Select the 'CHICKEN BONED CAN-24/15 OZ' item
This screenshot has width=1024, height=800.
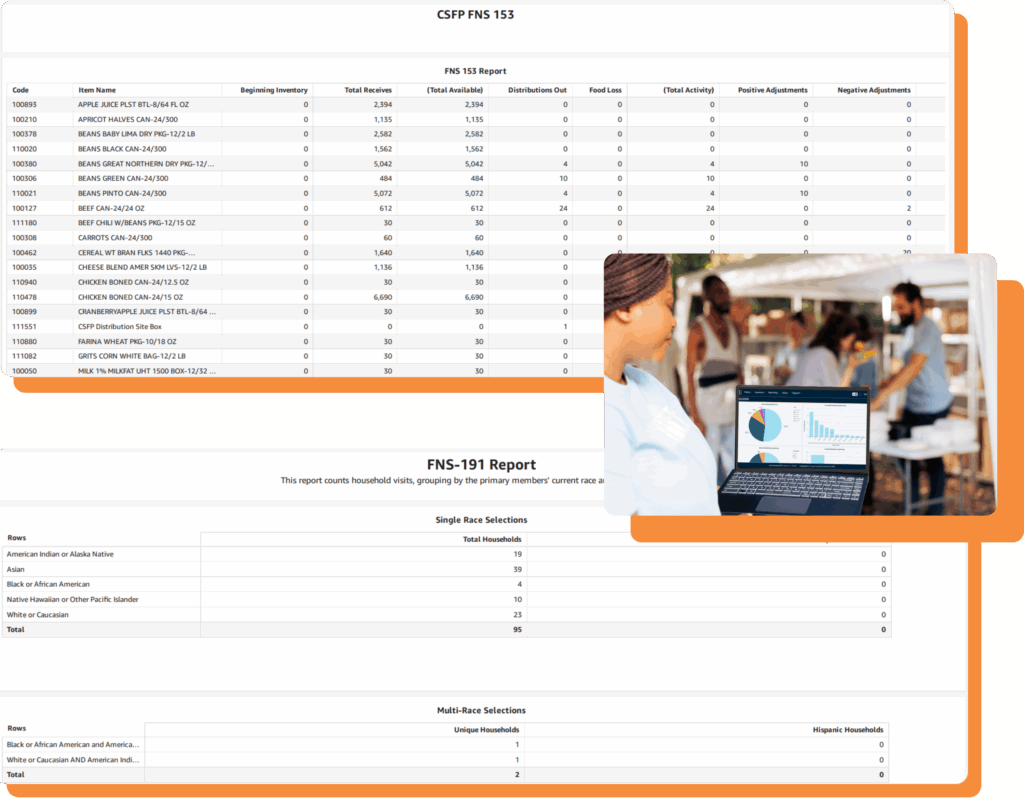pyautogui.click(x=131, y=297)
